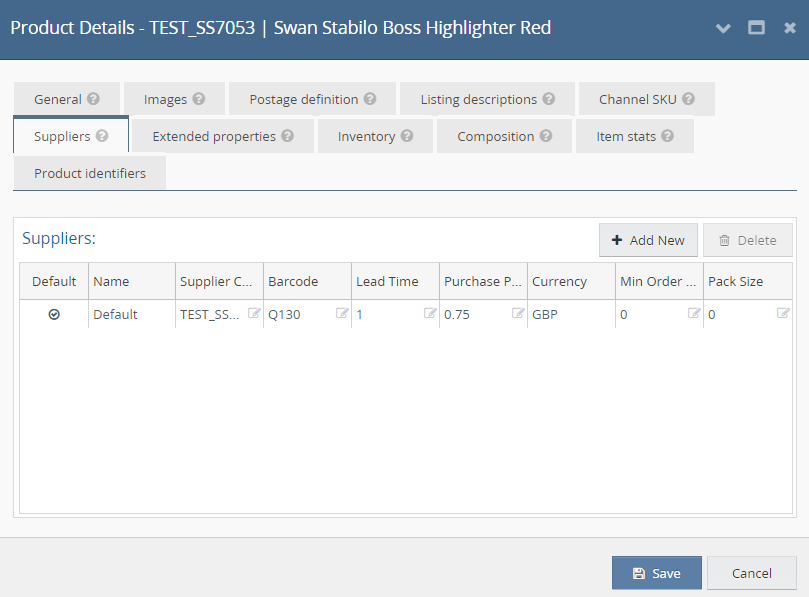Click help icon beside Inventory tab
The height and width of the screenshot is (597, 809).
pos(407,136)
